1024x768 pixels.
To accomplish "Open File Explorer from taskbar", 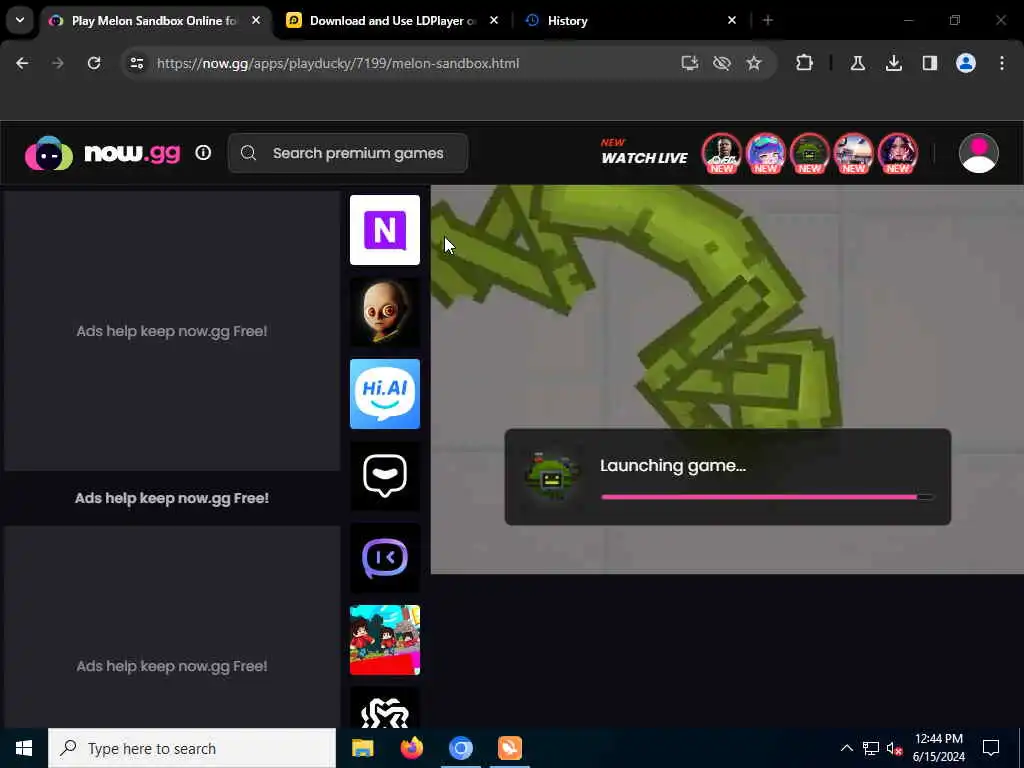I will [x=362, y=748].
